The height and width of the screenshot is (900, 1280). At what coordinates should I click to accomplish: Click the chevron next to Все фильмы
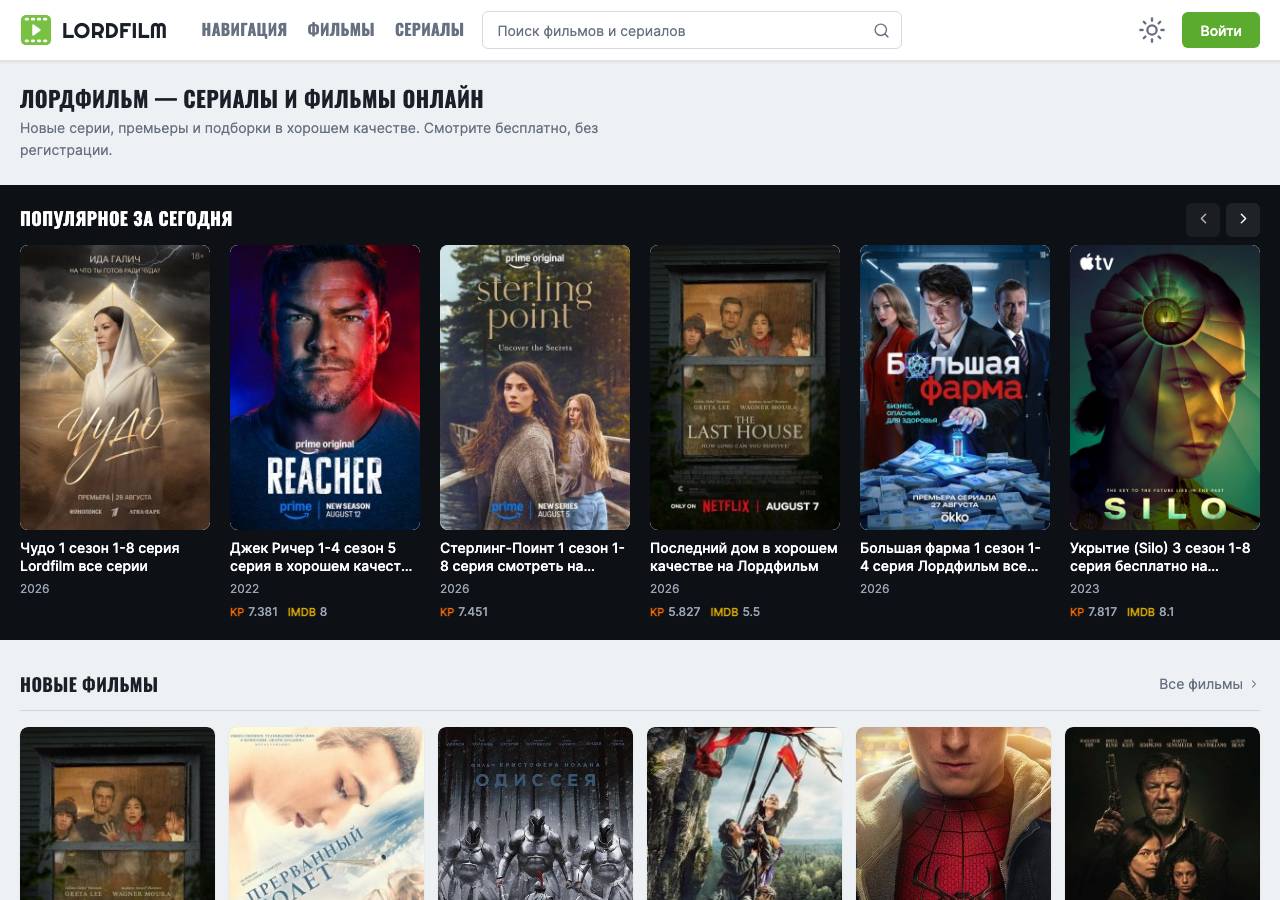tap(1254, 684)
